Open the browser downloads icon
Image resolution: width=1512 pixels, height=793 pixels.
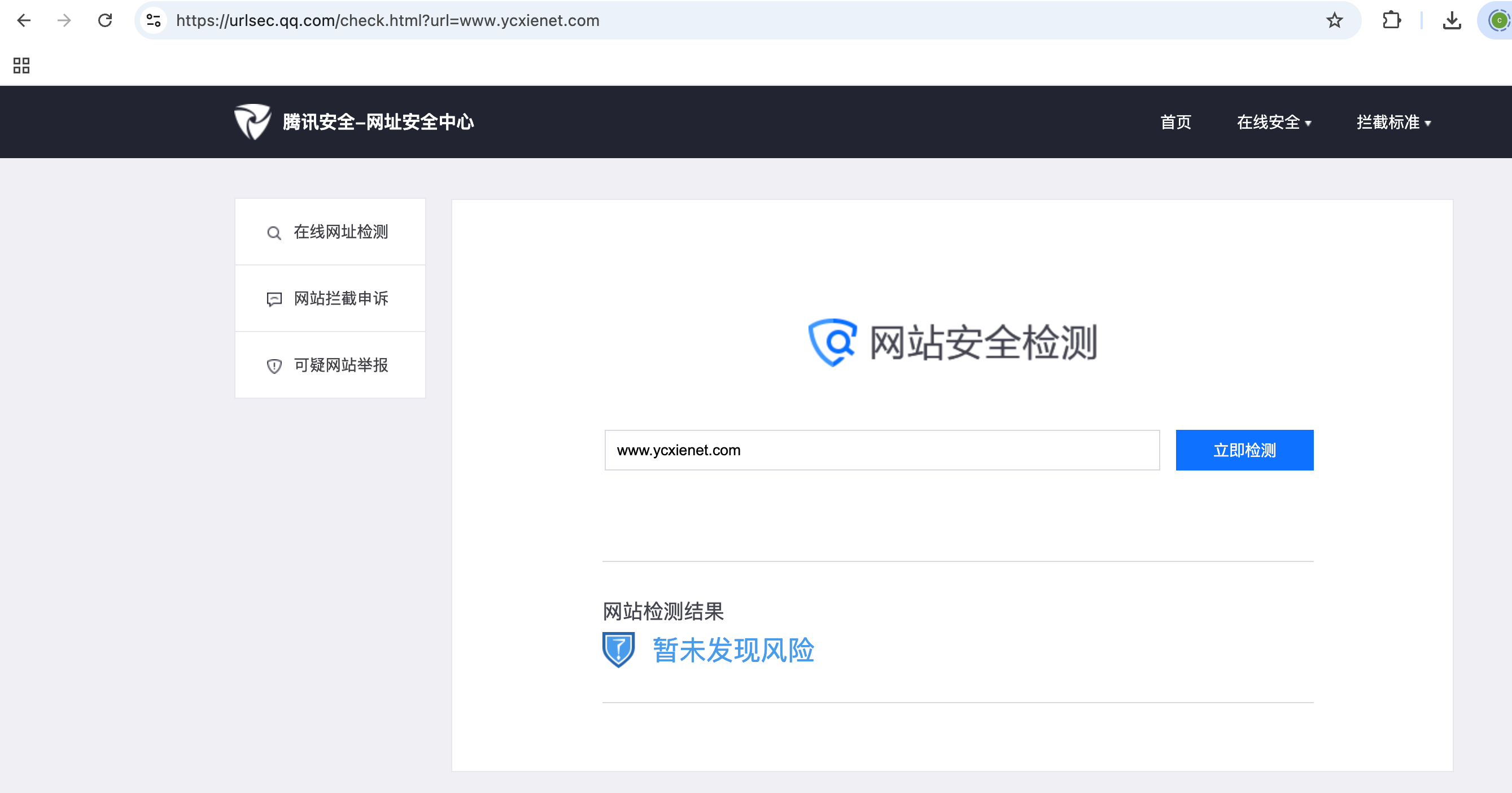point(1452,20)
